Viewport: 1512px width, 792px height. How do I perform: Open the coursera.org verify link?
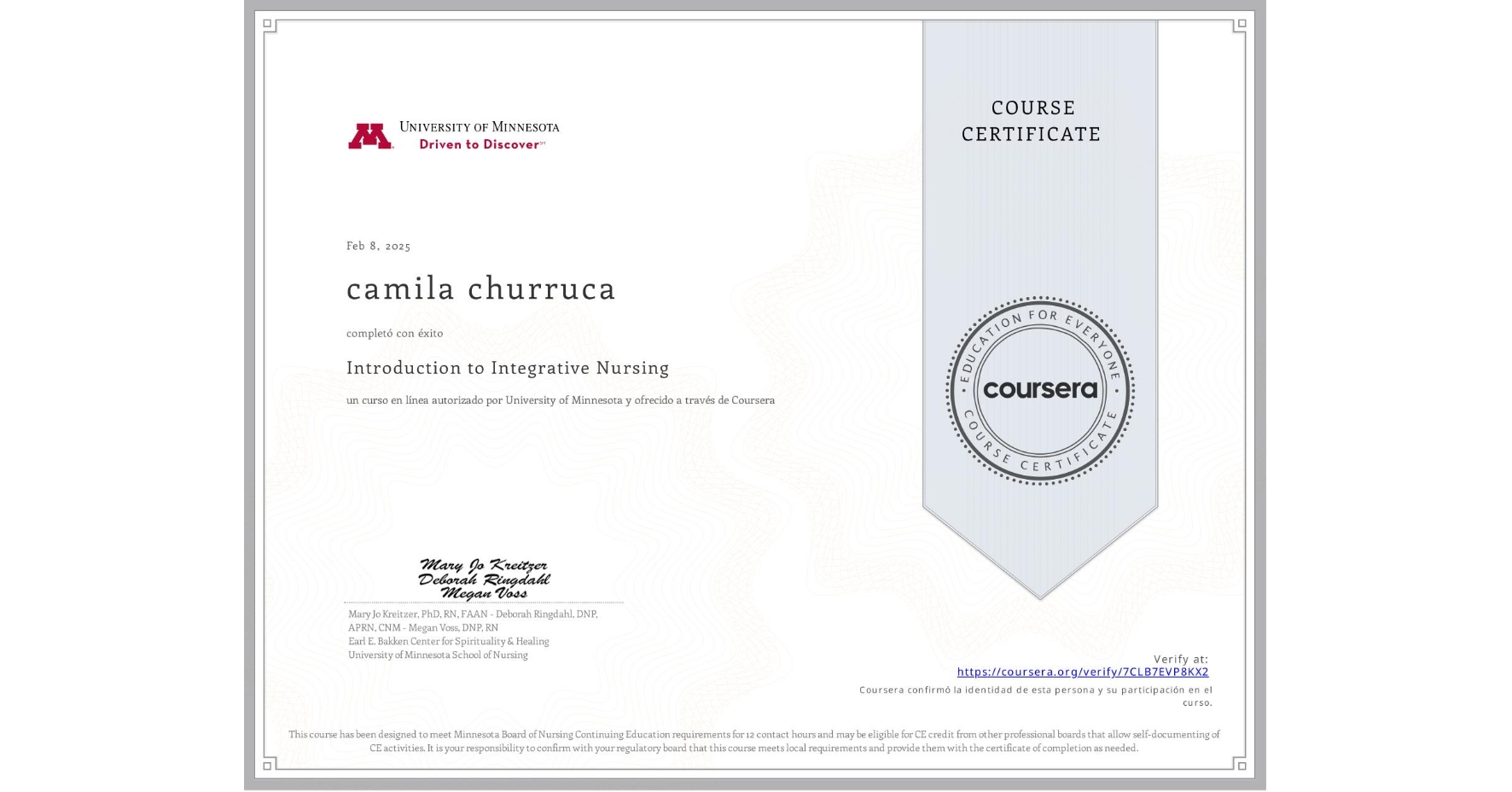coord(1082,672)
